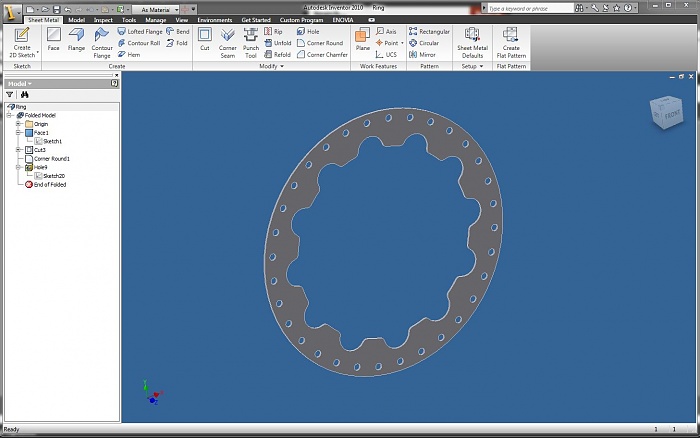Screen dimensions: 700x438
Task: Create a work Point
Action: point(387,43)
